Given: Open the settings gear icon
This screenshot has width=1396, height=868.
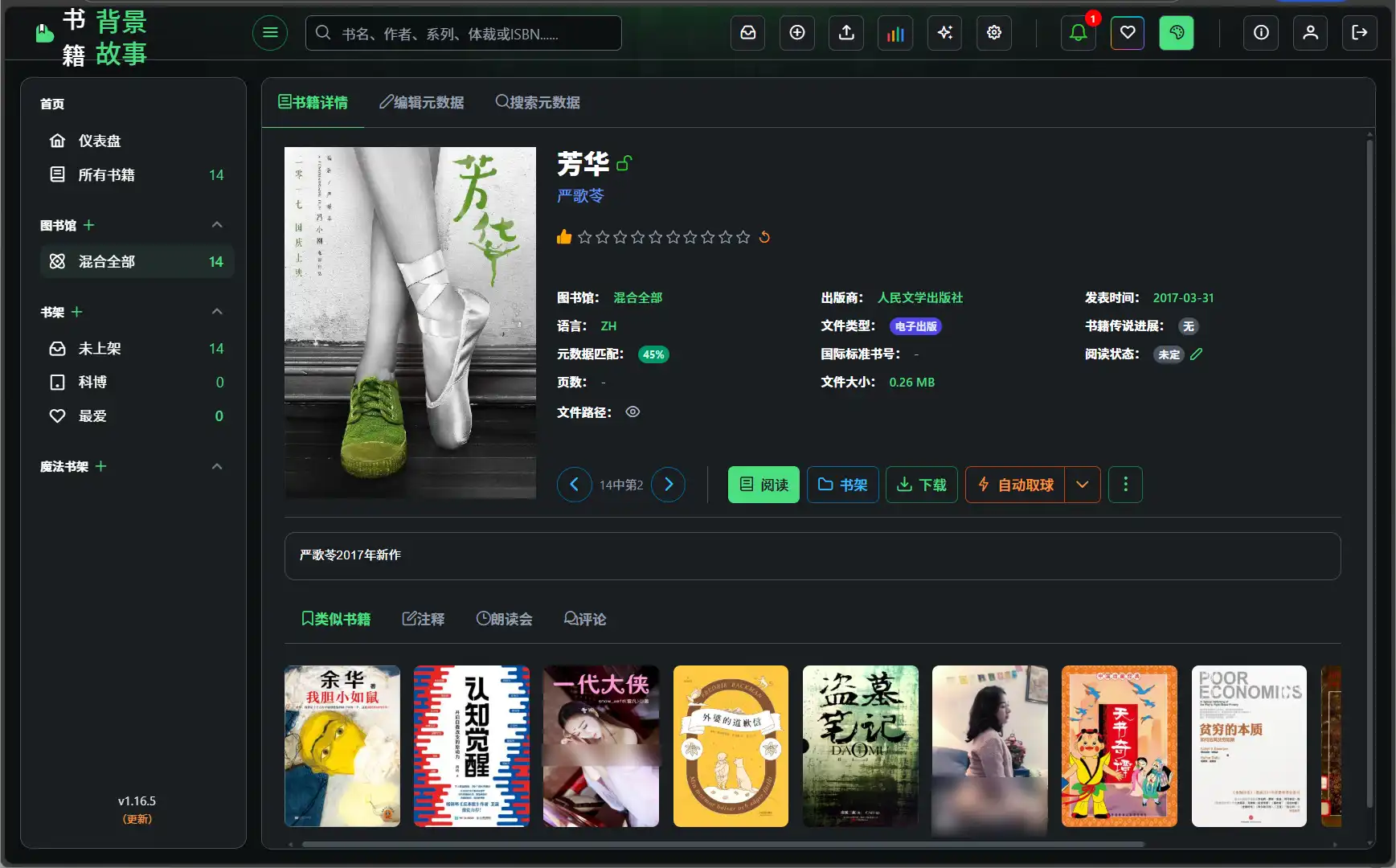Looking at the screenshot, I should click(x=994, y=33).
